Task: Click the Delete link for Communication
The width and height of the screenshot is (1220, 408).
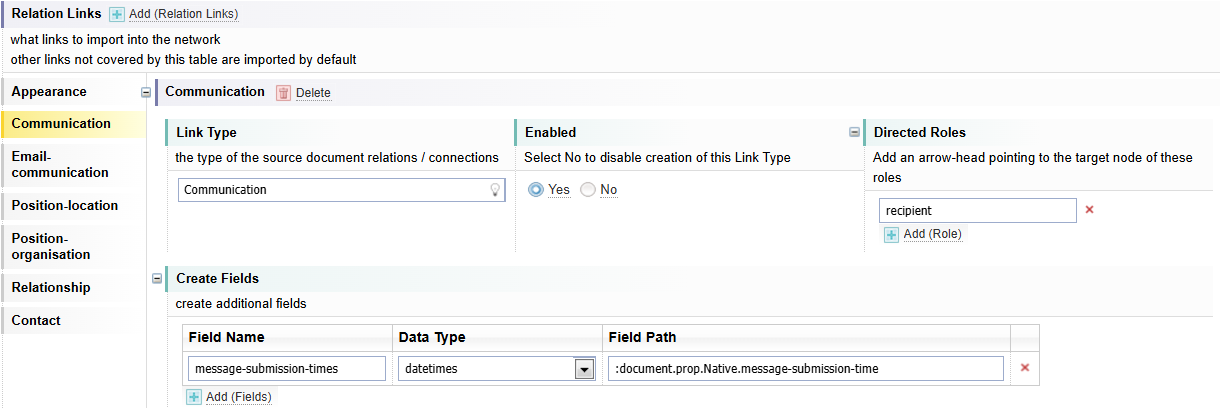Action: pyautogui.click(x=313, y=93)
